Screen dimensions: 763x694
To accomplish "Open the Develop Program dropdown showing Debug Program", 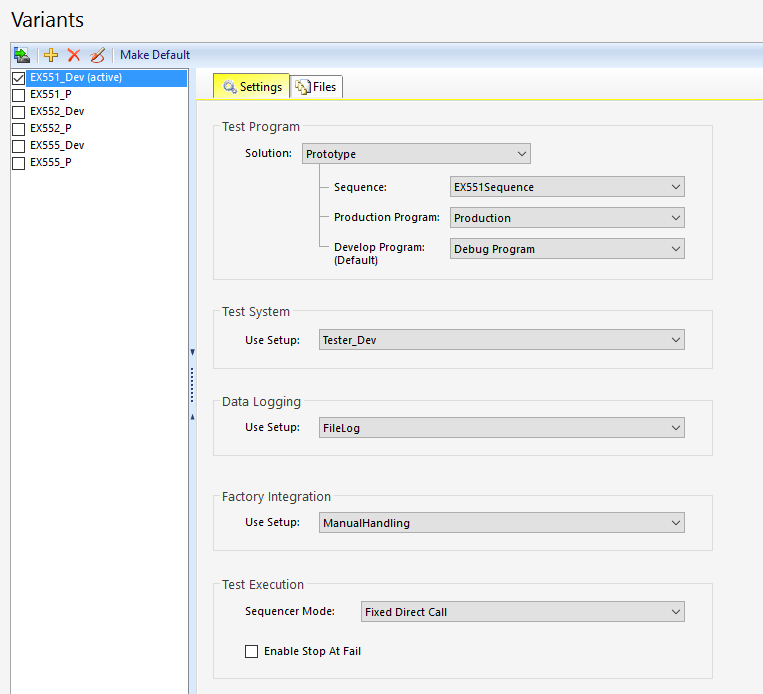I will coord(567,249).
